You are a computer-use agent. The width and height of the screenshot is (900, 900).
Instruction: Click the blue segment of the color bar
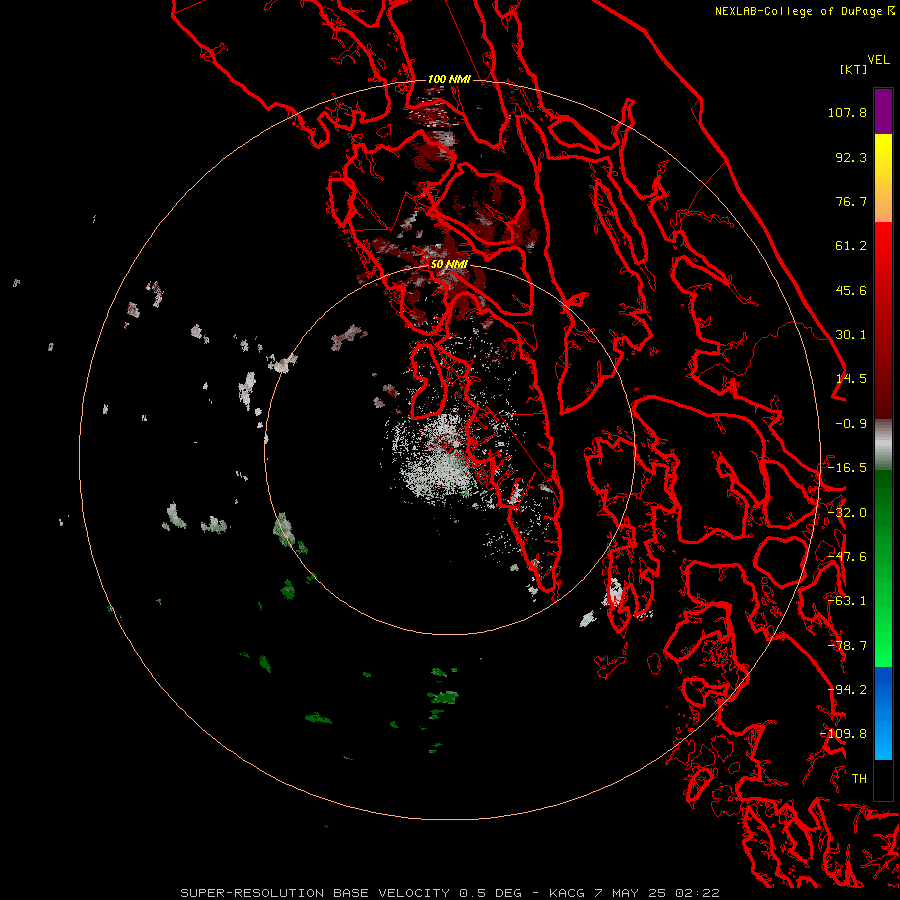883,713
